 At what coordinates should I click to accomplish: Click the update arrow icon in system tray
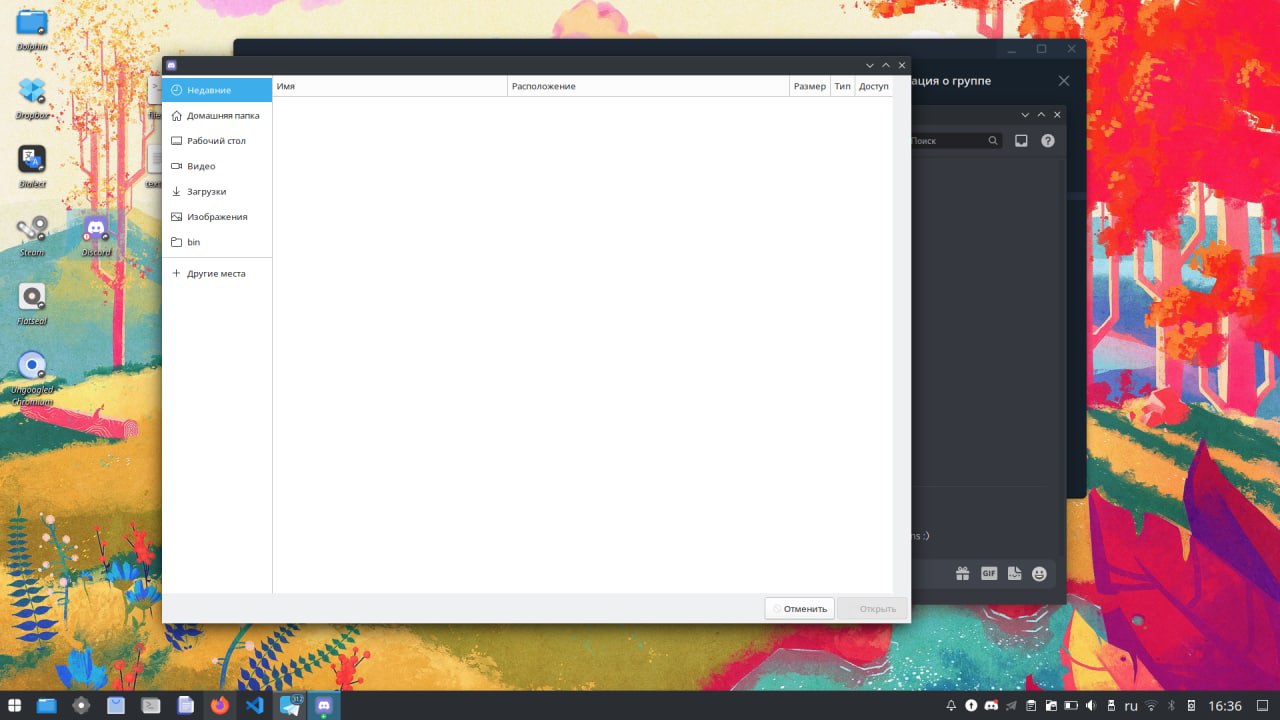pos(970,705)
